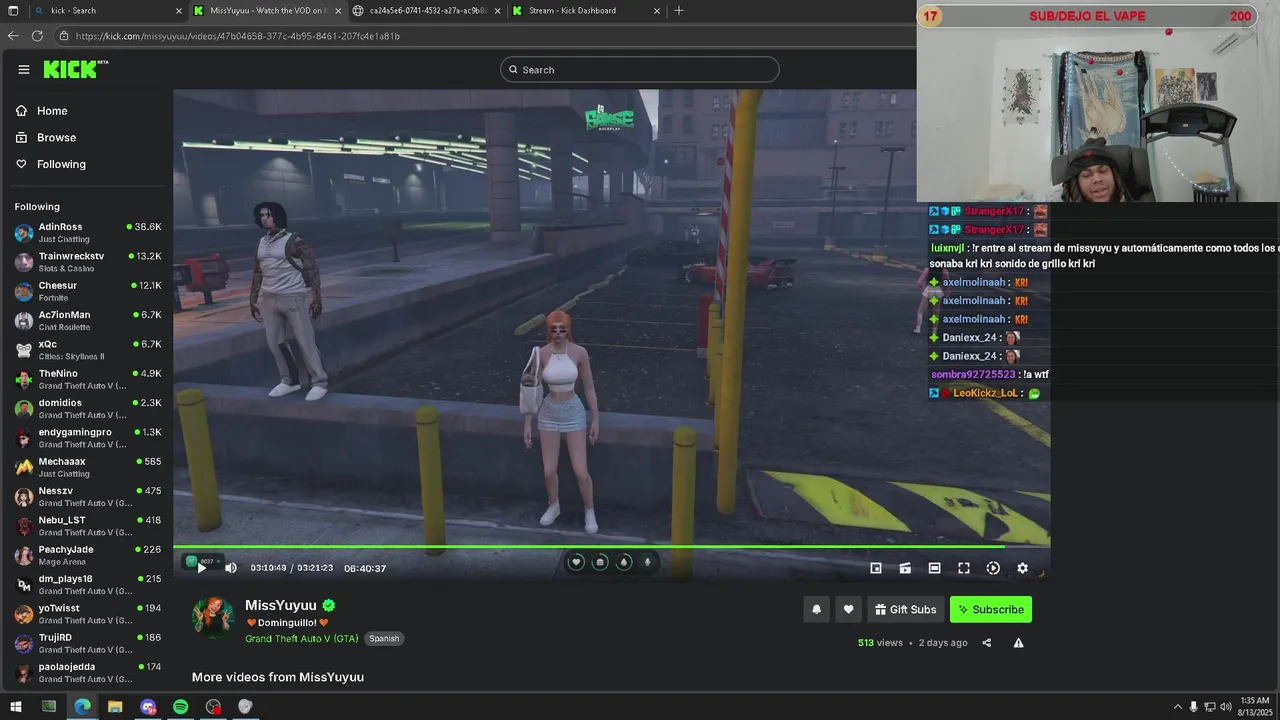Enter fullscreen on the video player
This screenshot has height=720, width=1280.
(964, 568)
